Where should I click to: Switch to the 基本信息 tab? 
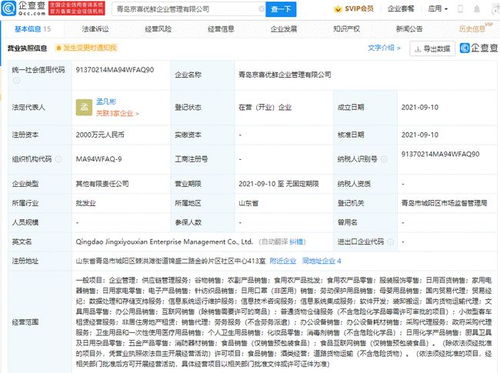point(33,29)
